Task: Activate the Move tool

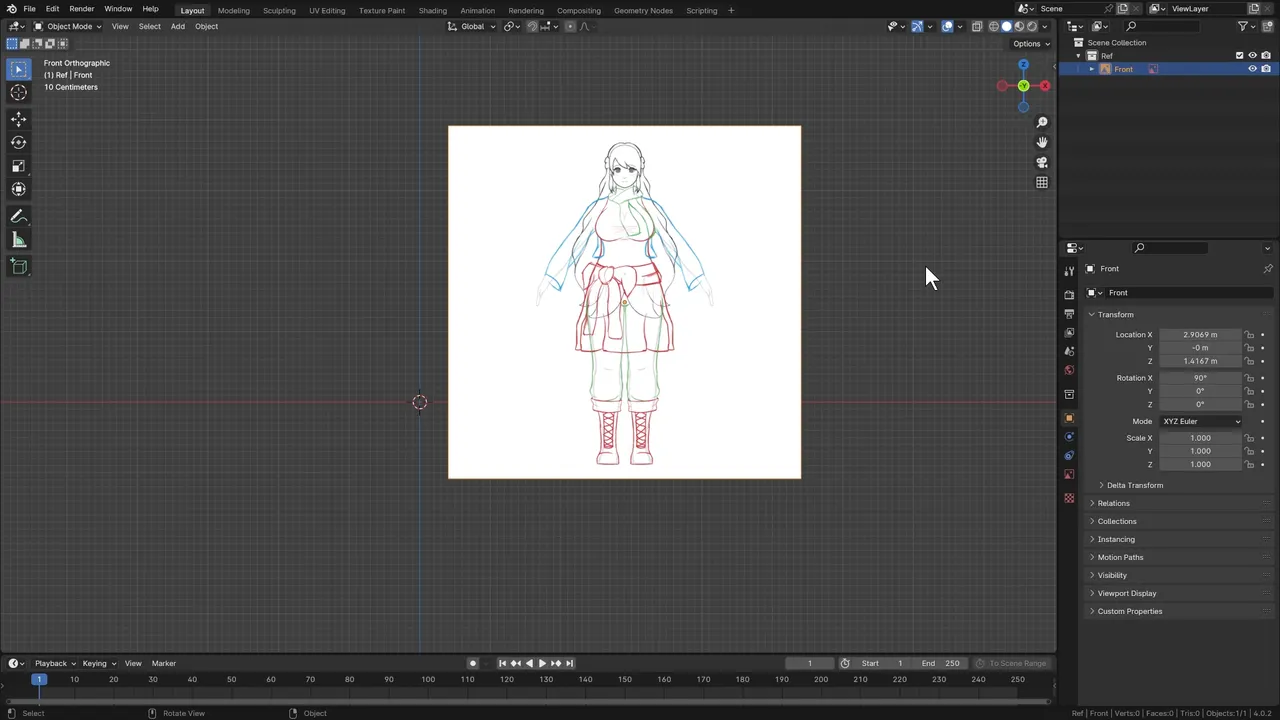Action: pyautogui.click(x=18, y=119)
